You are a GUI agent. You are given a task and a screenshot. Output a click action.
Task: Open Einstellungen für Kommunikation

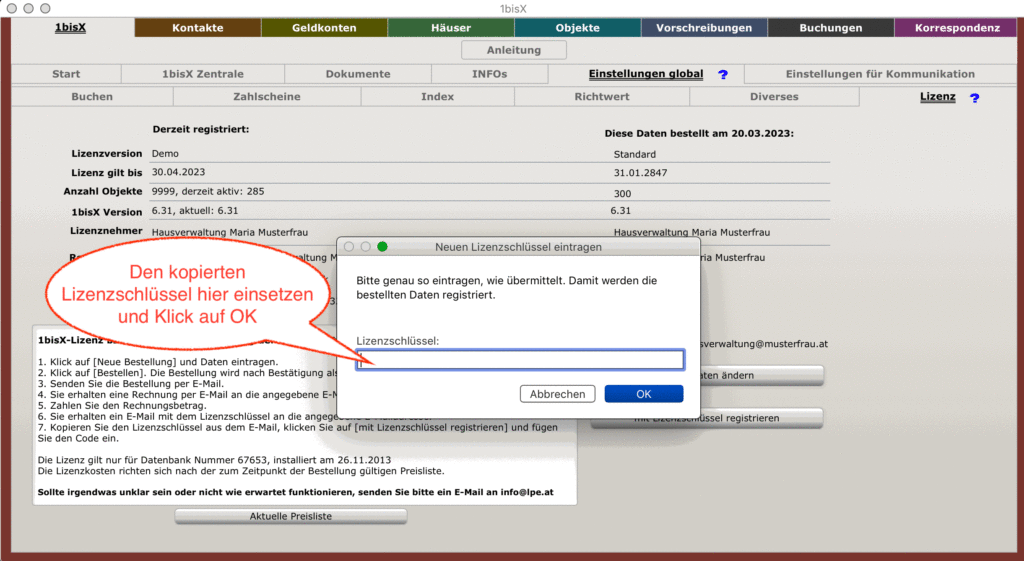pyautogui.click(x=880, y=74)
